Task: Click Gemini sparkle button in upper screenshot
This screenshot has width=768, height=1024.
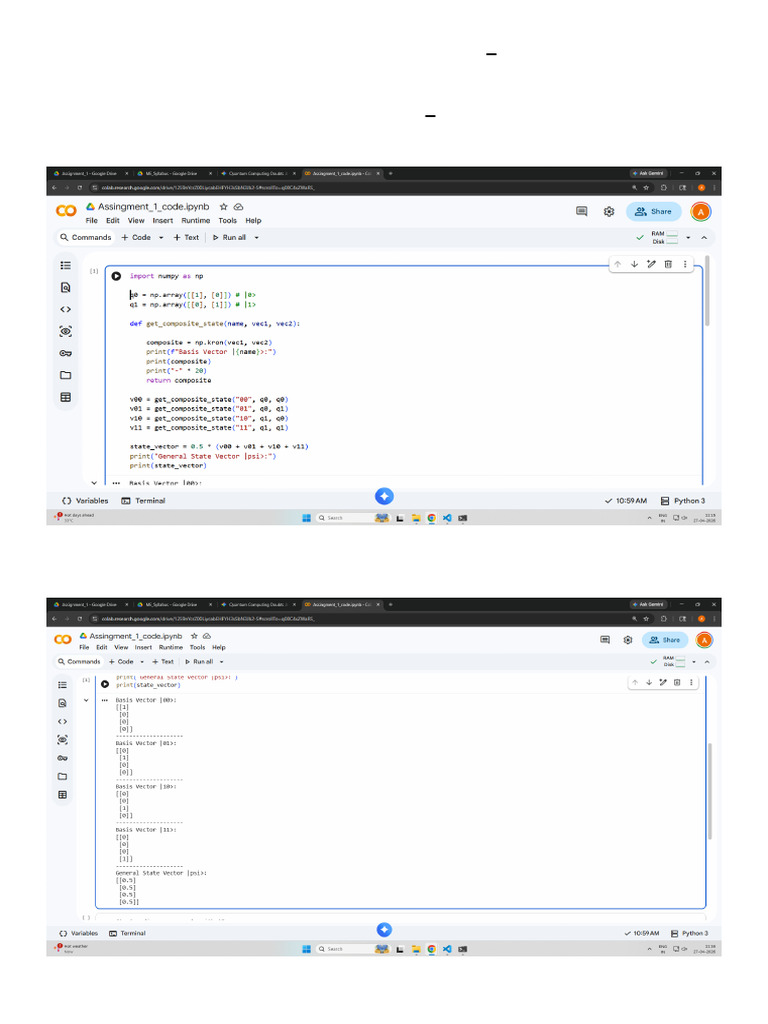Action: (x=384, y=496)
